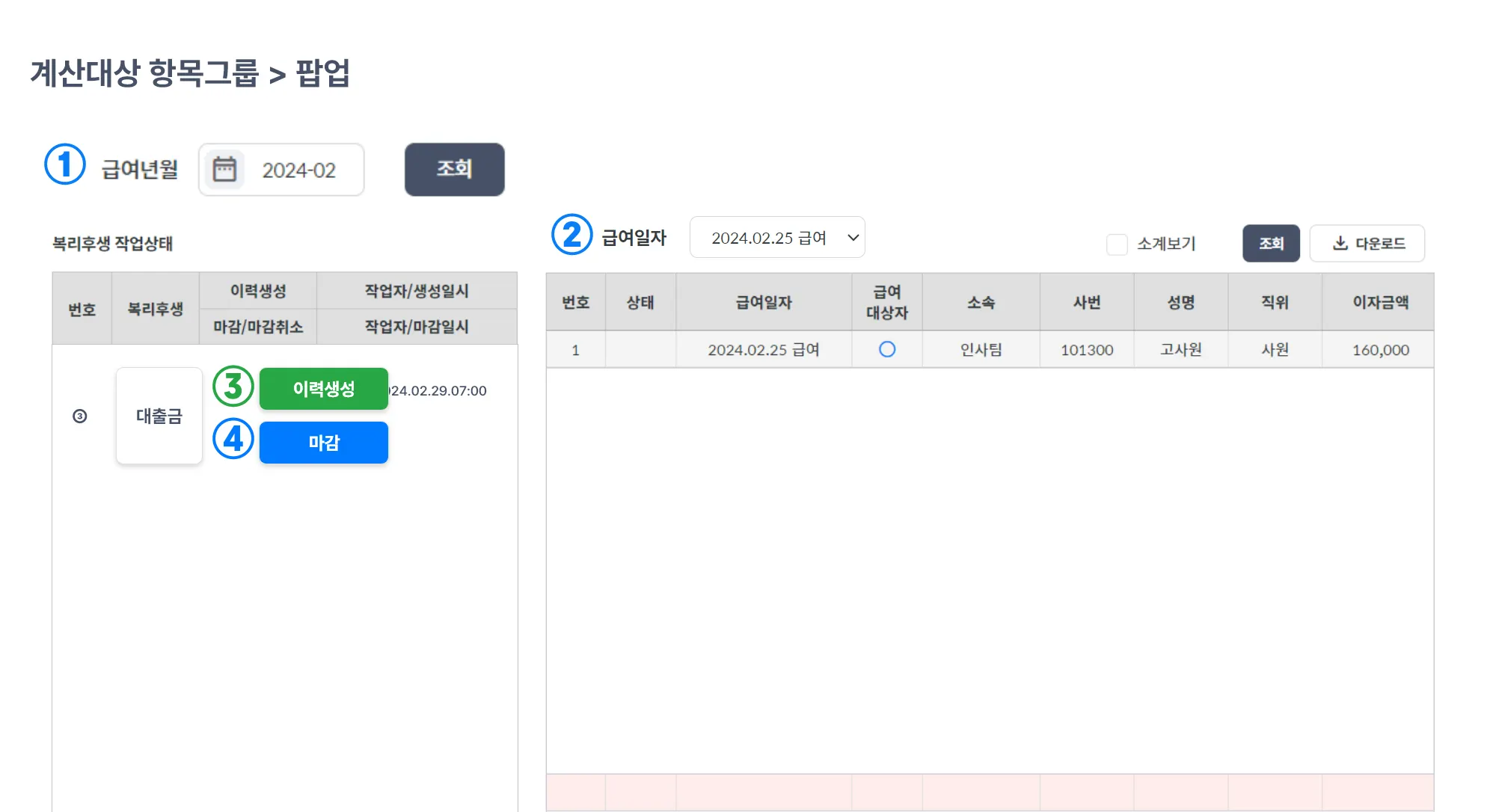Select the 대출금 card item
The height and width of the screenshot is (812, 1496).
pyautogui.click(x=159, y=416)
